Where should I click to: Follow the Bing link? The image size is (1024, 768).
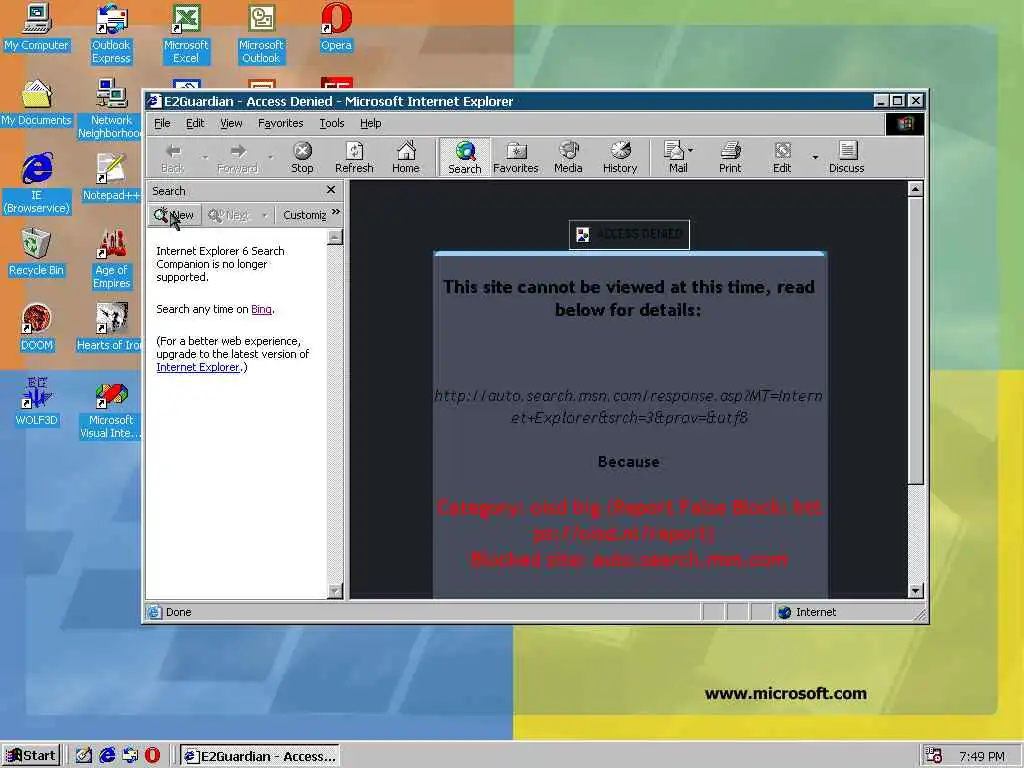(261, 310)
